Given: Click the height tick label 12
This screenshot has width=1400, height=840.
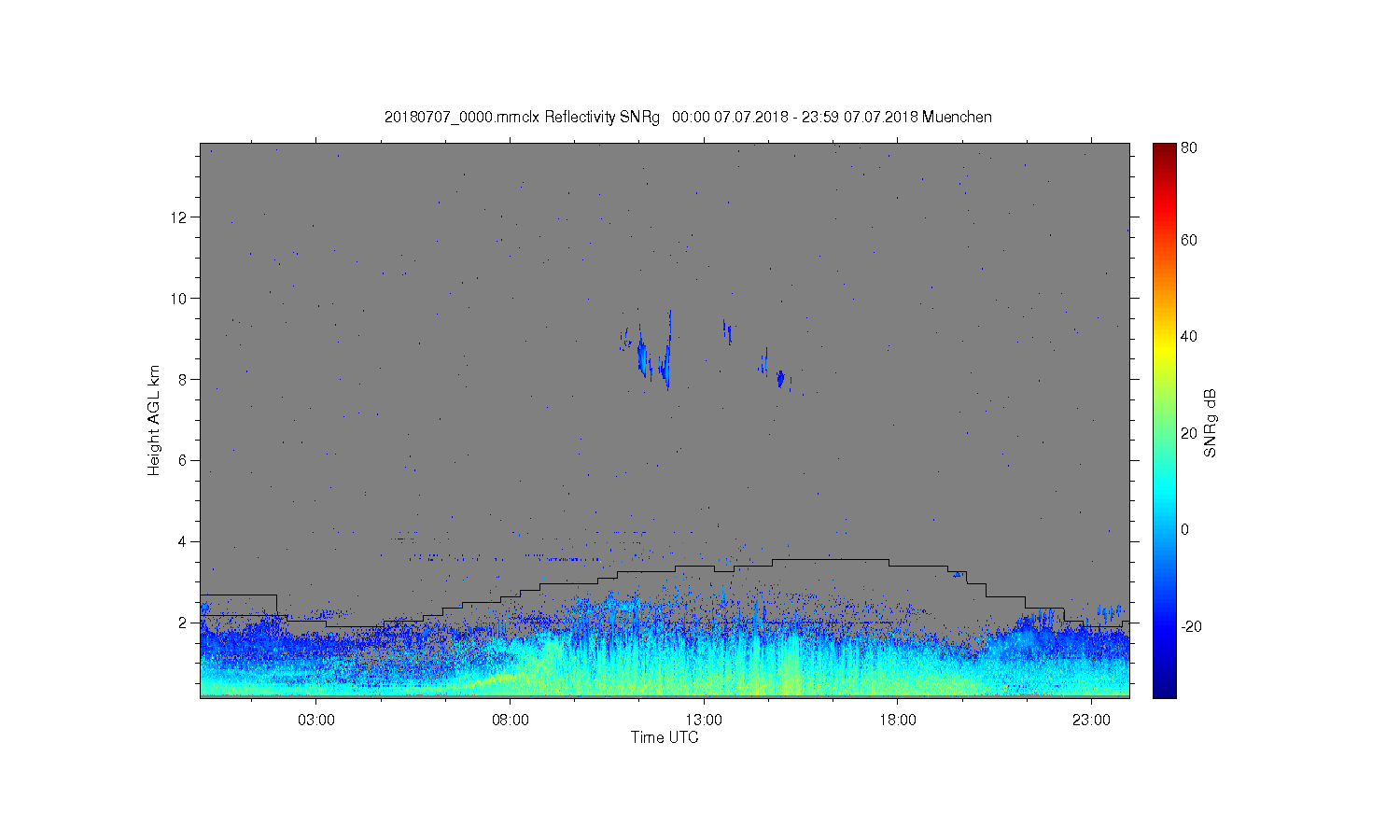Looking at the screenshot, I should pyautogui.click(x=178, y=217).
